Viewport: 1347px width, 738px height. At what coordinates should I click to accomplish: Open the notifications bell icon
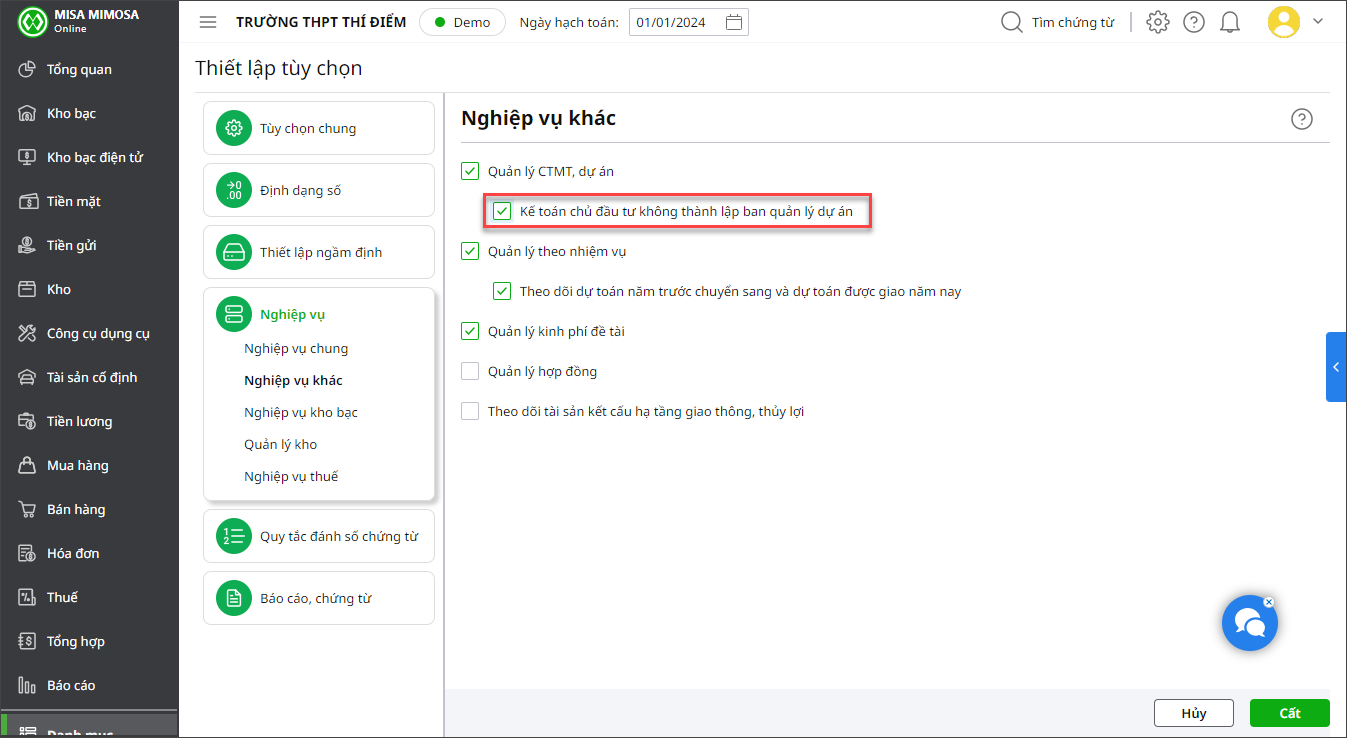click(x=1230, y=22)
